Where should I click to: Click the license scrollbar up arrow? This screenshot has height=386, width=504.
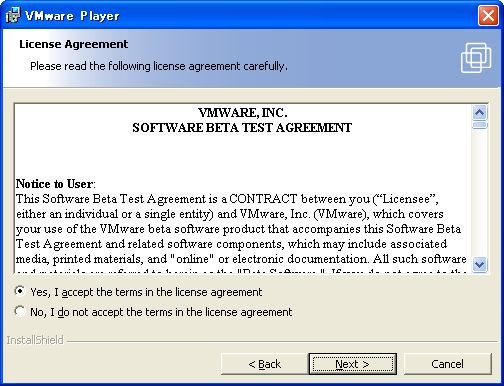tap(480, 113)
